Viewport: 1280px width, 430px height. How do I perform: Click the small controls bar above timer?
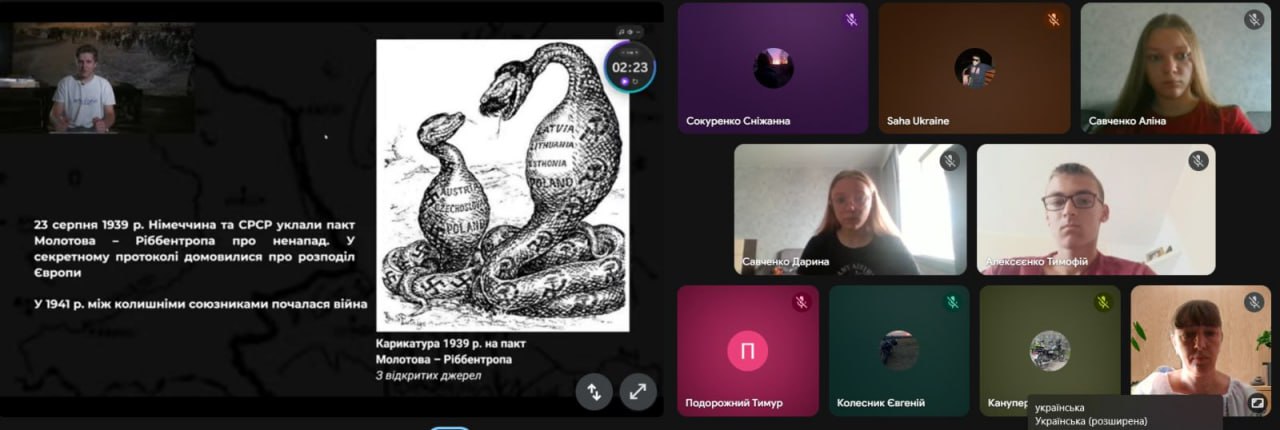[x=628, y=31]
